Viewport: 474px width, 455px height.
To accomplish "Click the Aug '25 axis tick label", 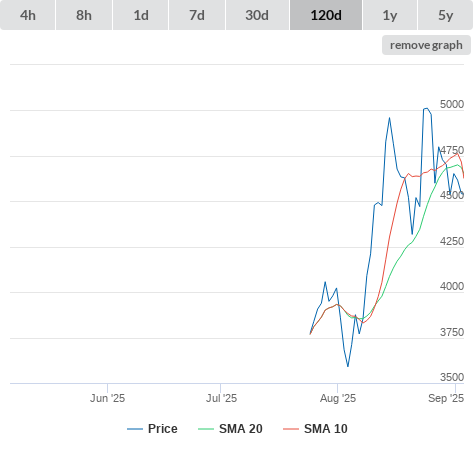I will tap(338, 398).
